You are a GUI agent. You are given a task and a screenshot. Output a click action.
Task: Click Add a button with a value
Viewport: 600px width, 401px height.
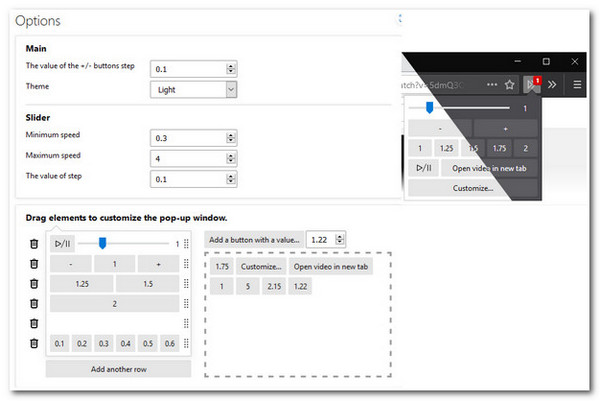254,240
